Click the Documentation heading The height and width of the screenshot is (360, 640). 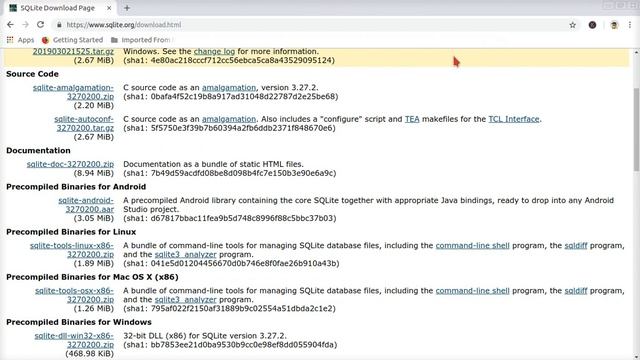point(38,150)
